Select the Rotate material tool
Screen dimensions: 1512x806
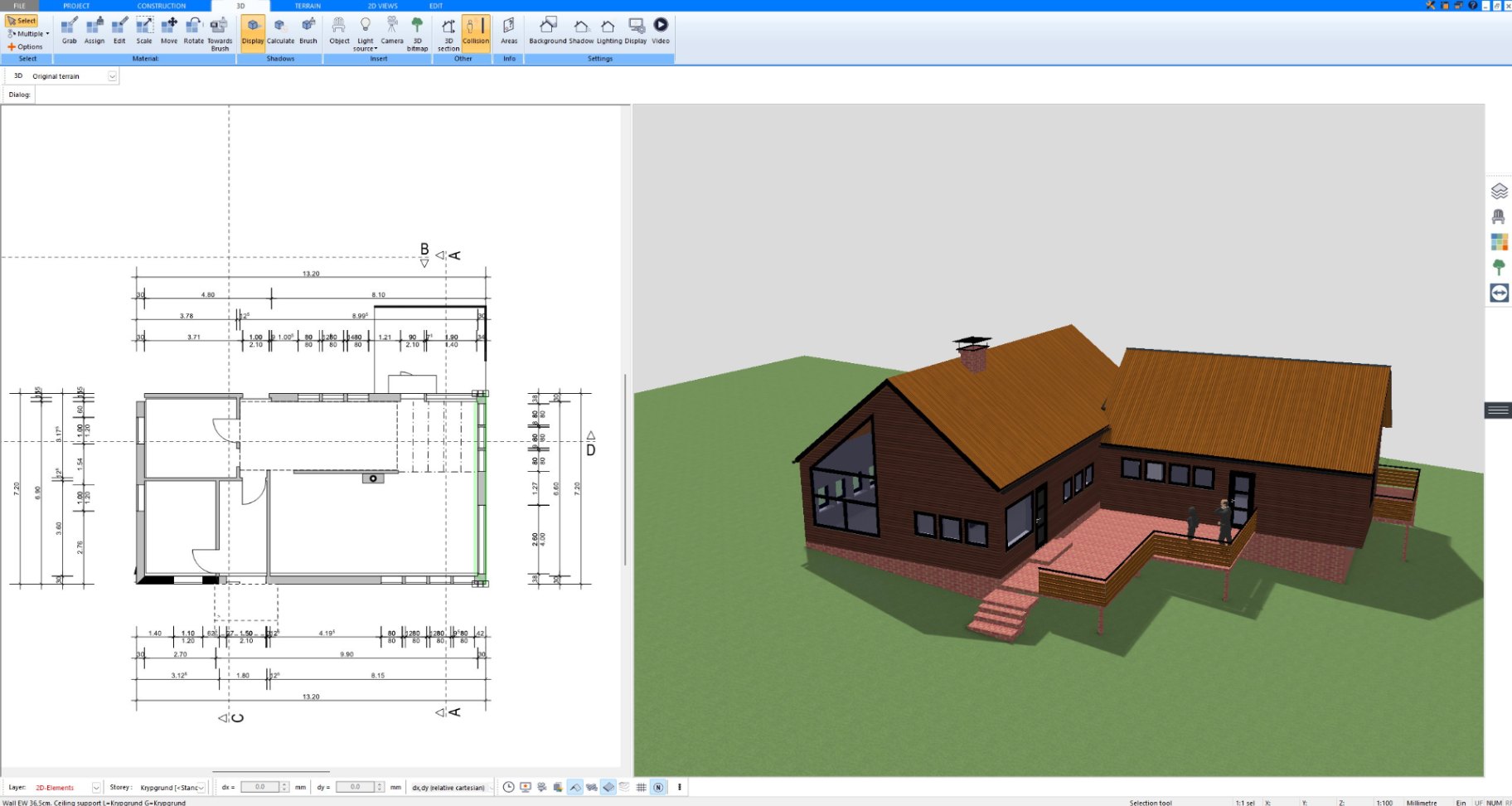pyautogui.click(x=194, y=30)
